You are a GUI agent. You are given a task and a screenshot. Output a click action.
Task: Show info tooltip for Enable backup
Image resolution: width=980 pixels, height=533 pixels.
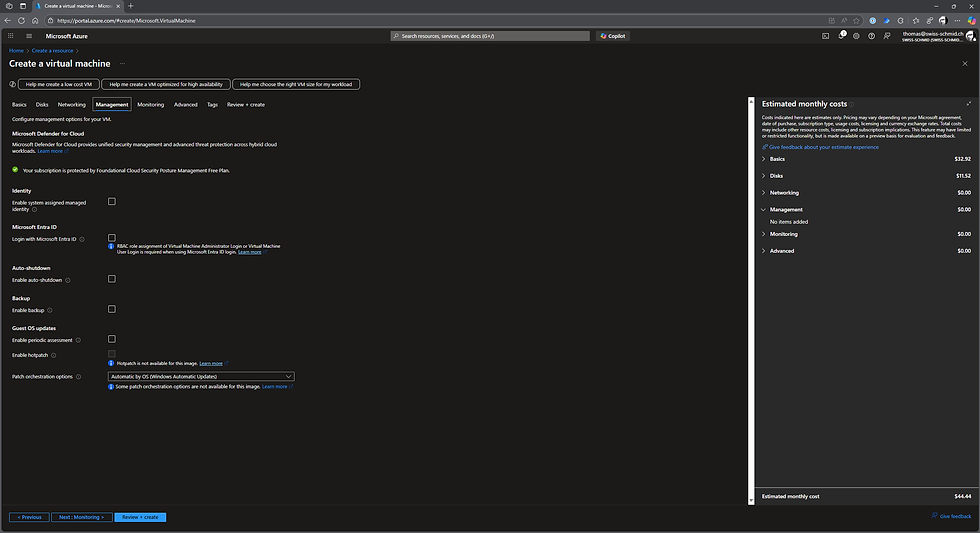[50, 311]
